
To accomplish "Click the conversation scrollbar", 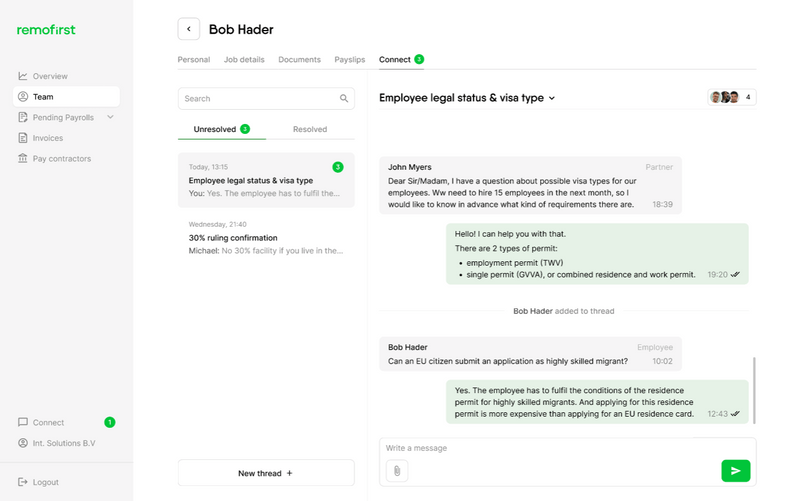I will pos(754,390).
